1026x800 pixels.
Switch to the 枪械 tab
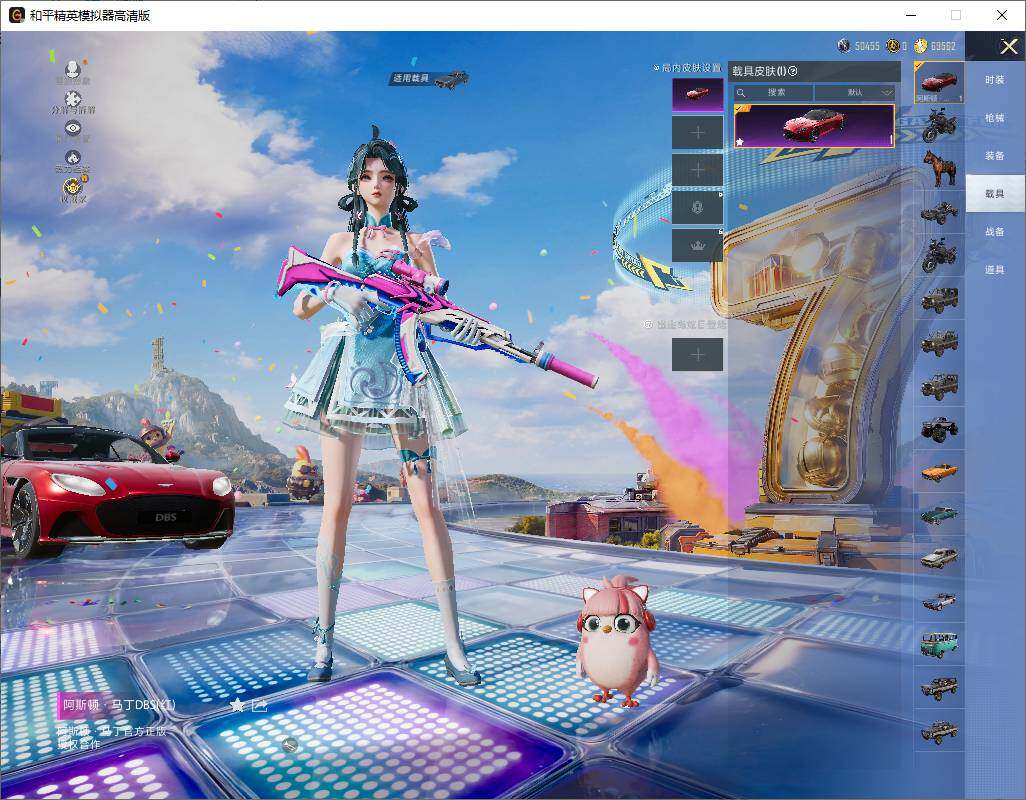coord(995,118)
